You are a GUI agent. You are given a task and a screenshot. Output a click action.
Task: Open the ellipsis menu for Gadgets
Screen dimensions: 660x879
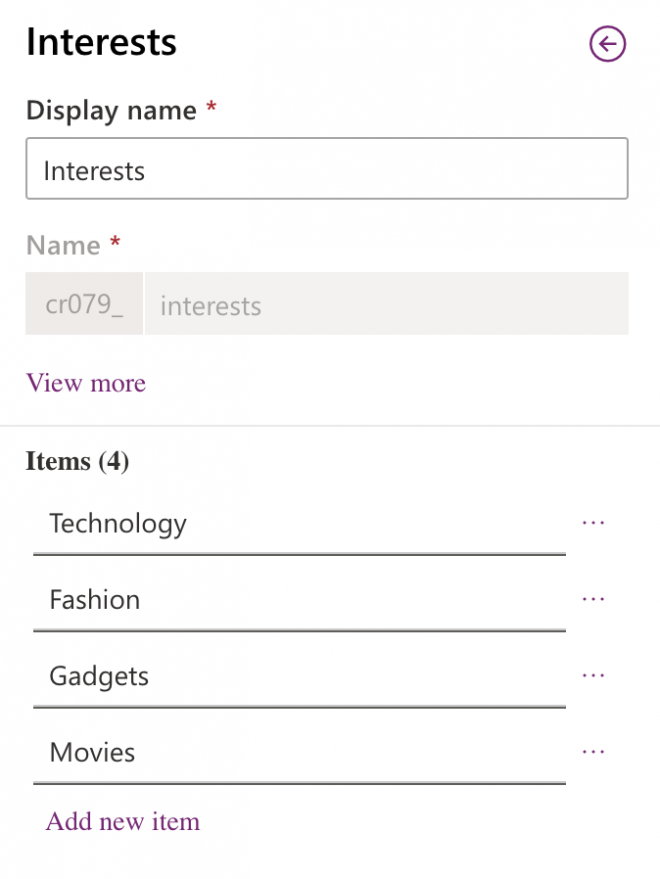[593, 676]
